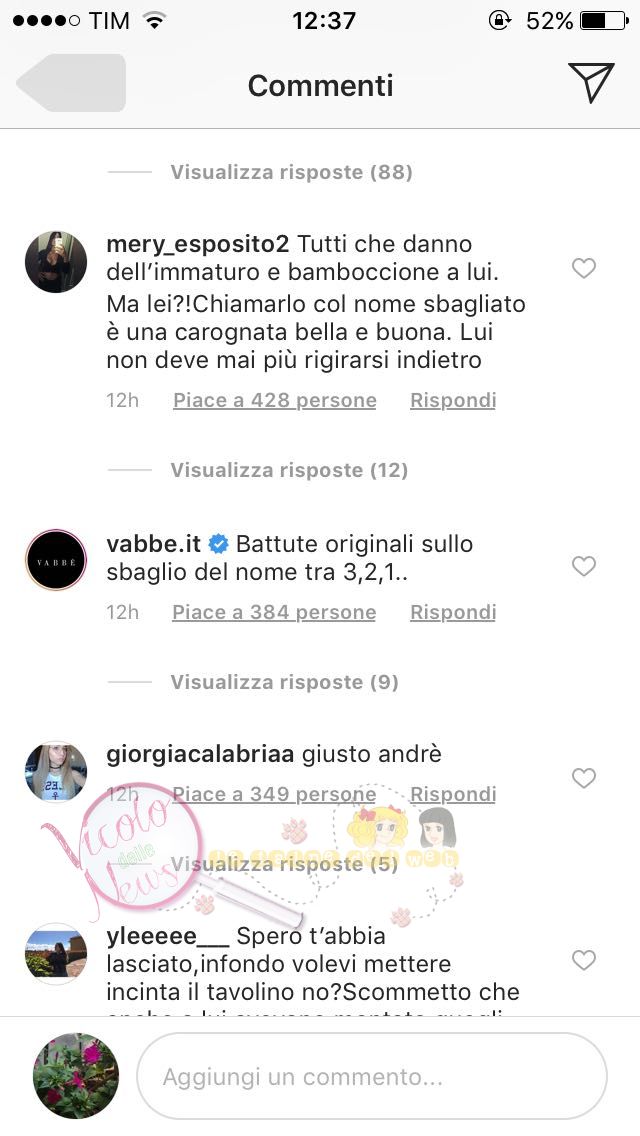Tap the direct message paper plane icon

click(591, 83)
